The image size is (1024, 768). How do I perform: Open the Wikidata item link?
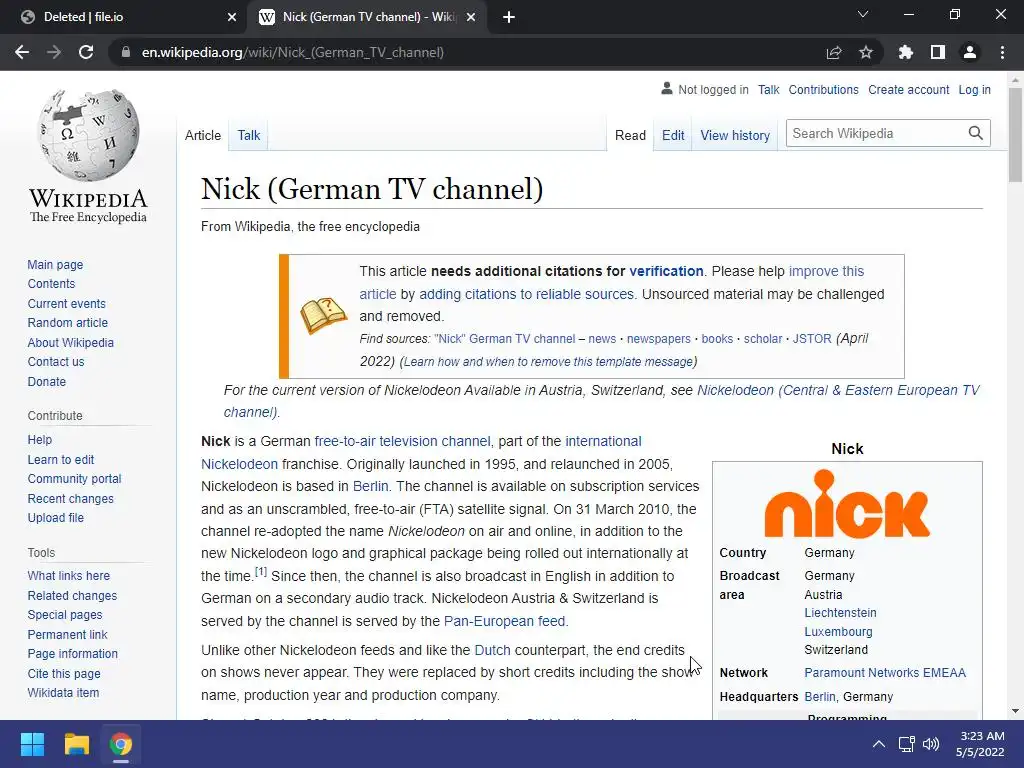pos(63,693)
